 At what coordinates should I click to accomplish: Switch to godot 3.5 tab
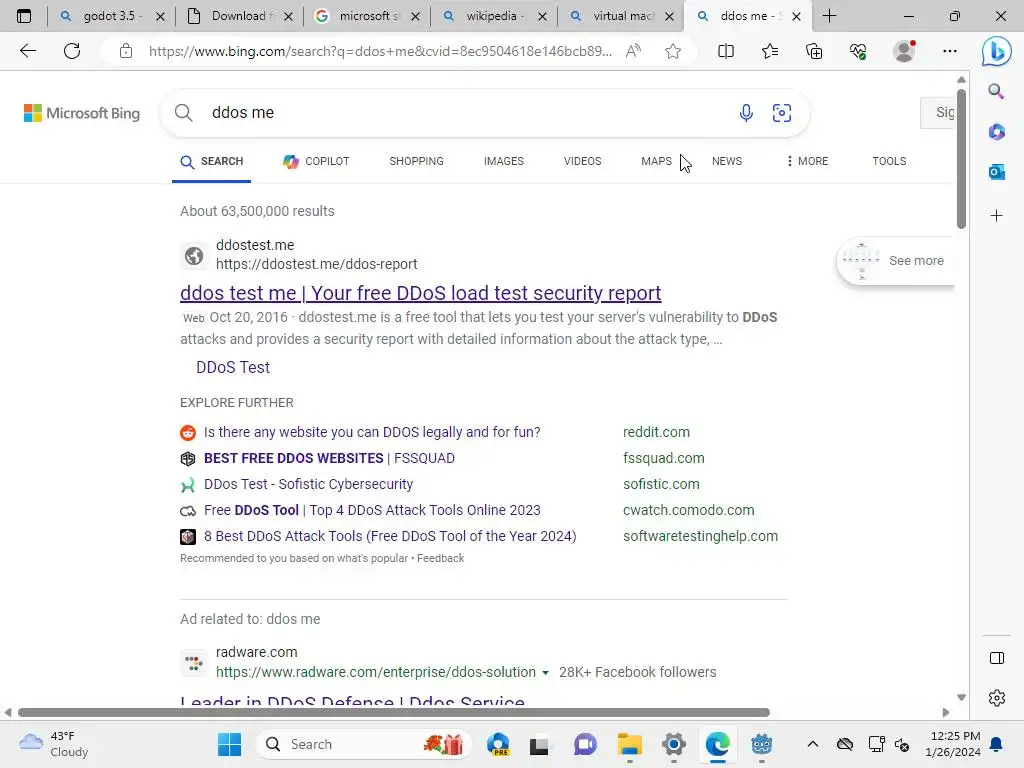coord(109,16)
